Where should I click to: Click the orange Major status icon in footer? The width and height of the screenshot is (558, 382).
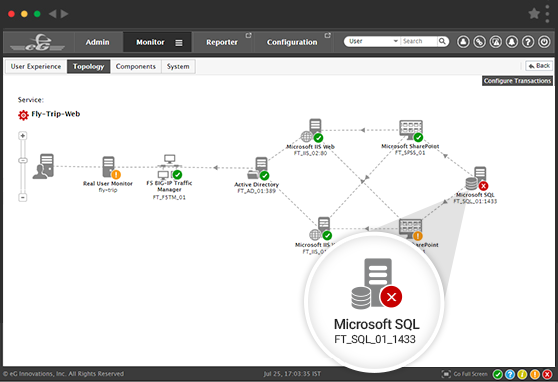click(x=535, y=374)
